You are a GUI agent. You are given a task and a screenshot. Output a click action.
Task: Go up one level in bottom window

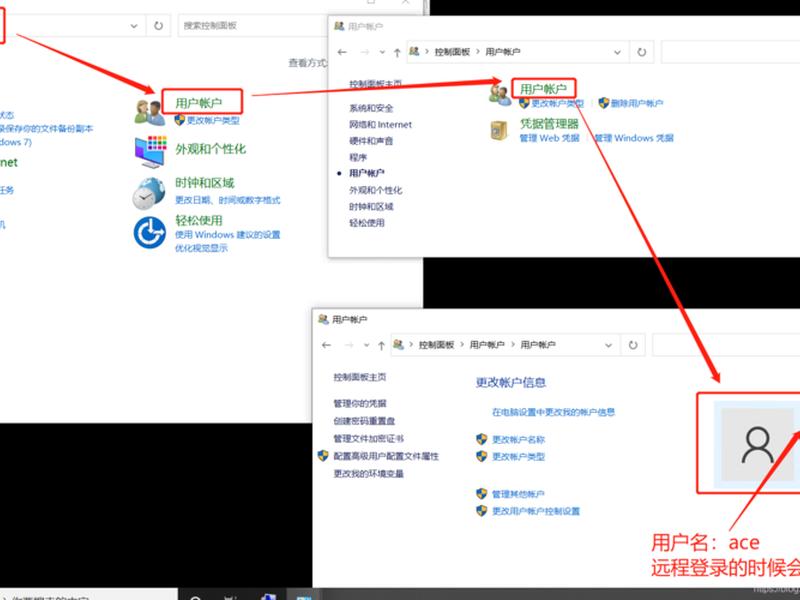tap(381, 345)
